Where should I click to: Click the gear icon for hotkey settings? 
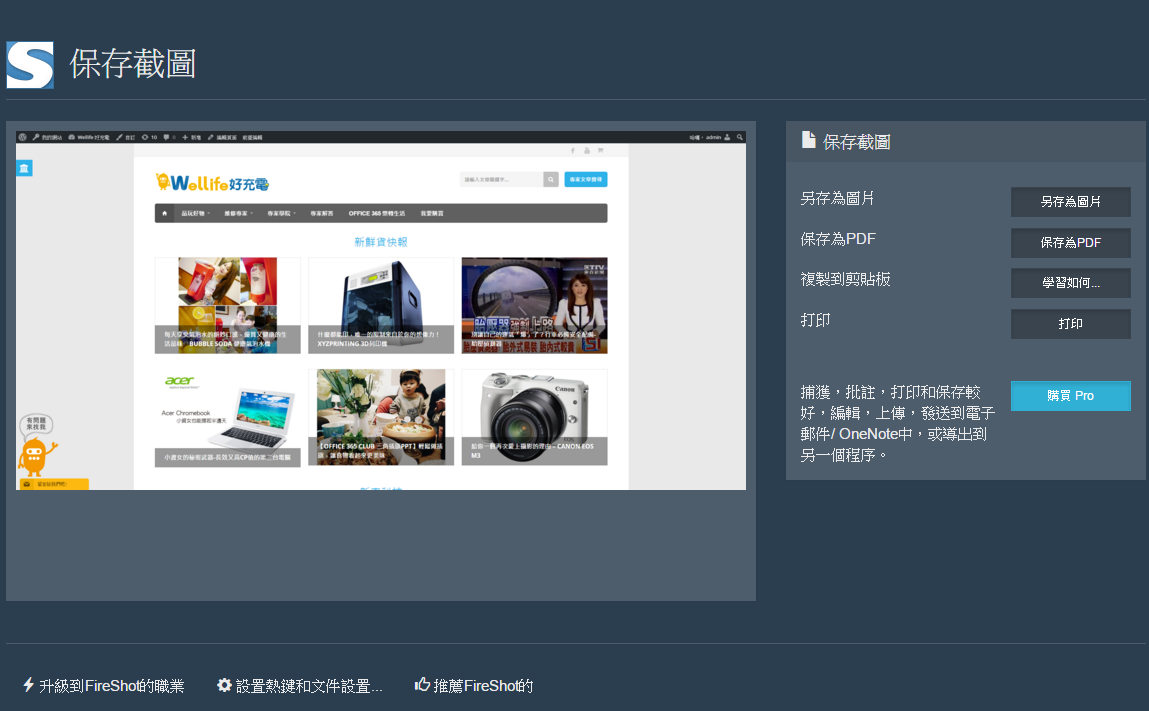click(x=224, y=685)
